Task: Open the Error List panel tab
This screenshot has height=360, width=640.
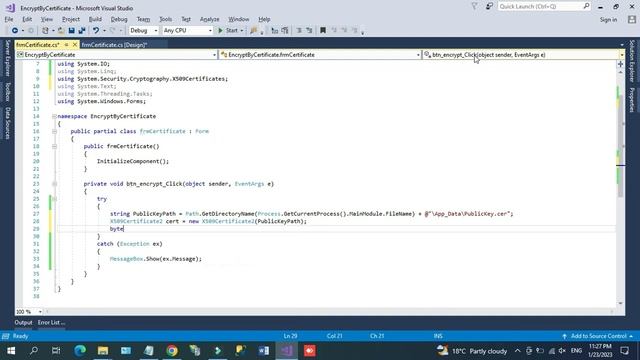Action: pos(51,322)
